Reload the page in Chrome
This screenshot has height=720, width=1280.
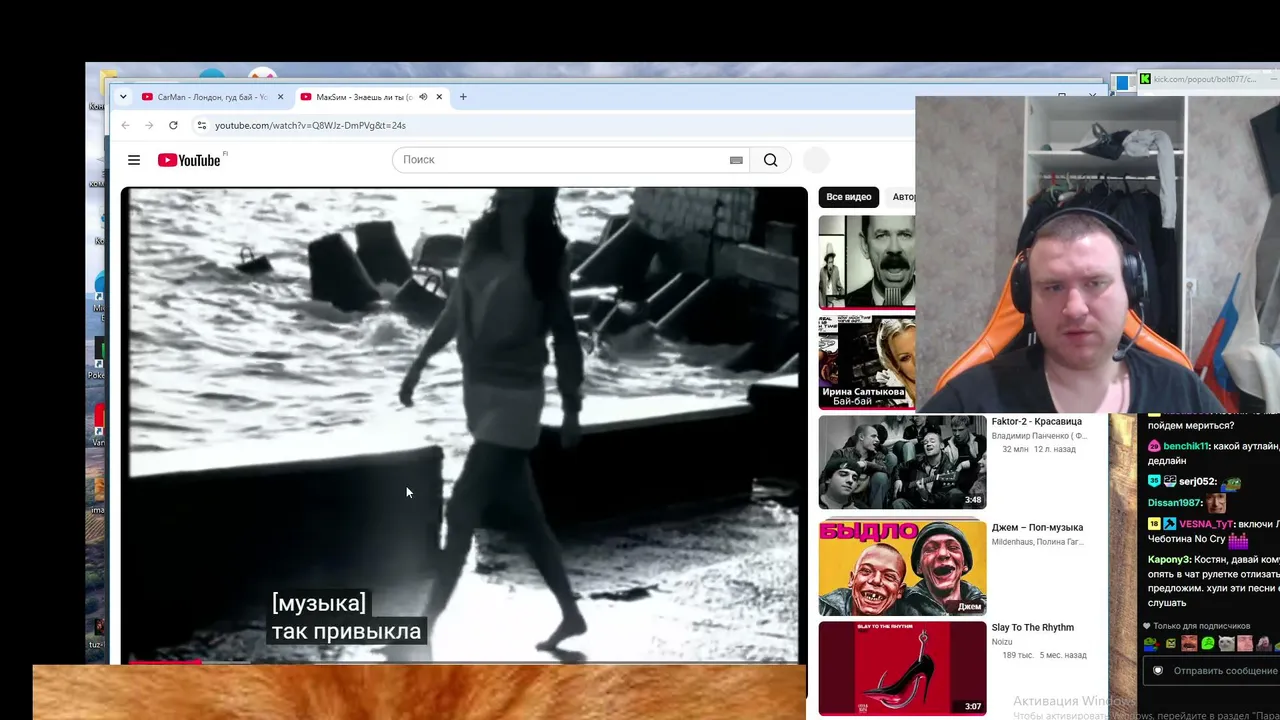173,125
